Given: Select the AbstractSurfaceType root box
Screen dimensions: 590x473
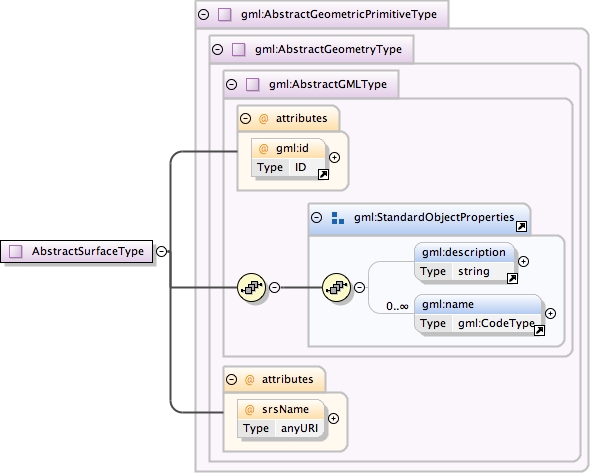Looking at the screenshot, I should click(77, 251).
